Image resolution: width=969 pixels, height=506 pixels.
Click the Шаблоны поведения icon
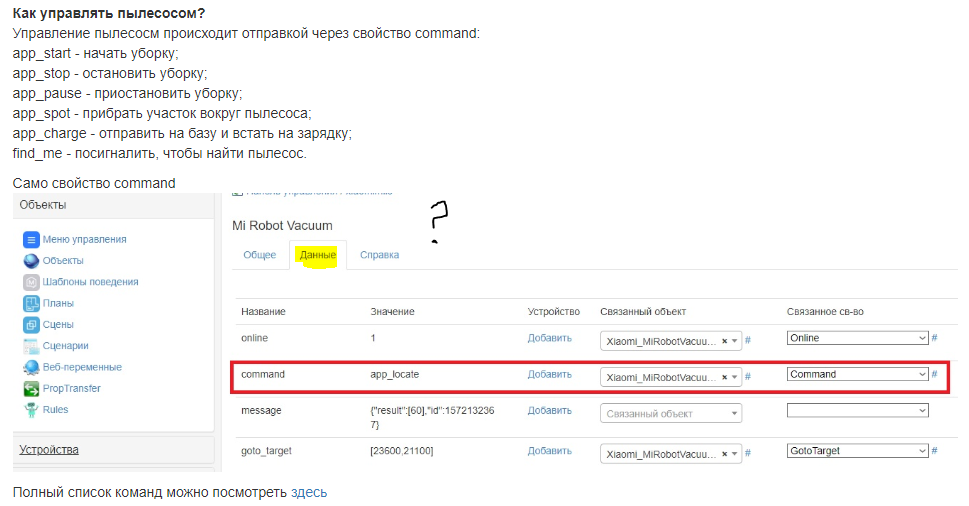pyautogui.click(x=31, y=282)
